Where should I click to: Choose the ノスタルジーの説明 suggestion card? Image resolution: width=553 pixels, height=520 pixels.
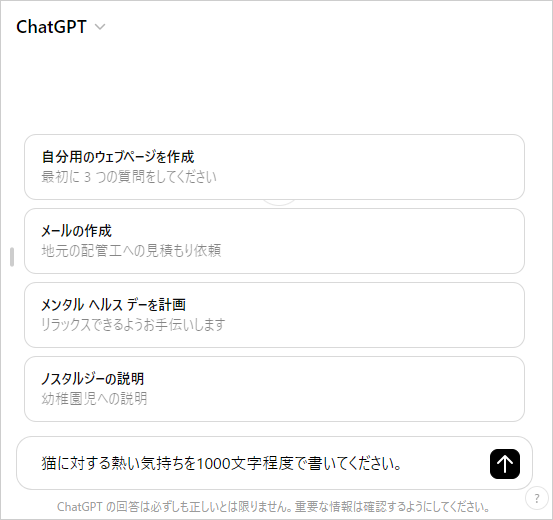(274, 389)
